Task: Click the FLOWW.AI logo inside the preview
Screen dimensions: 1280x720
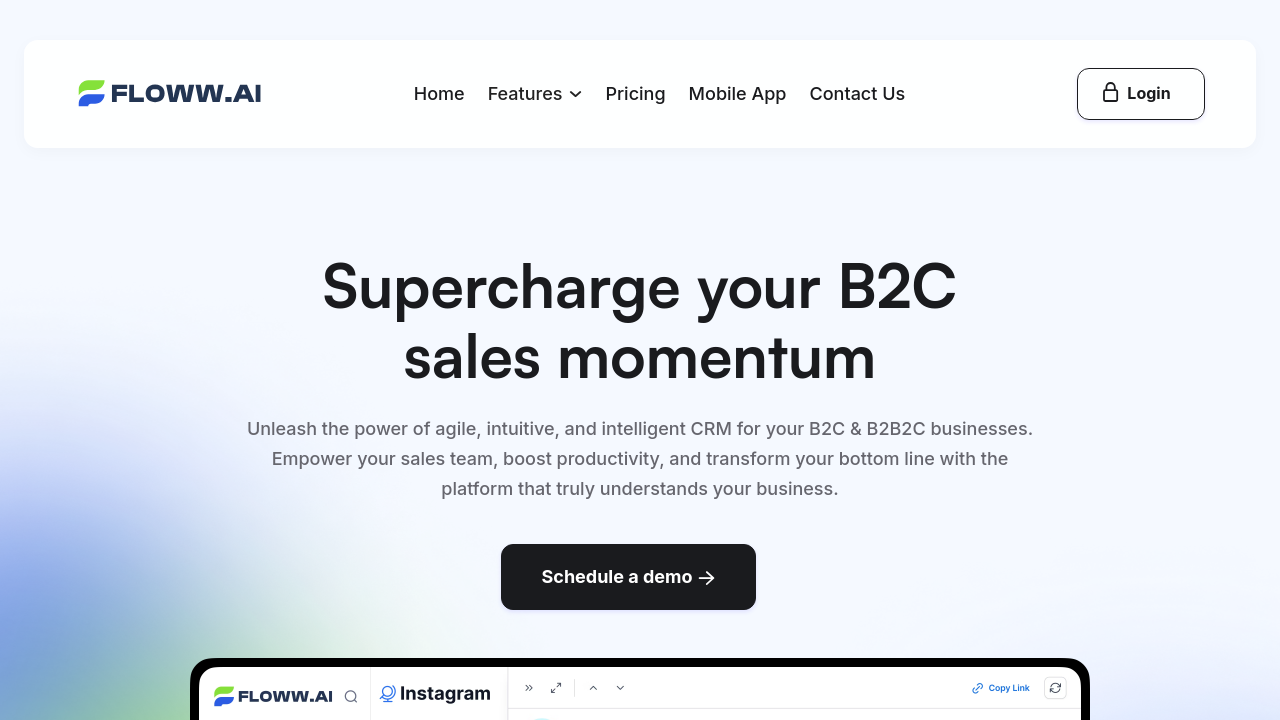Action: [x=273, y=696]
